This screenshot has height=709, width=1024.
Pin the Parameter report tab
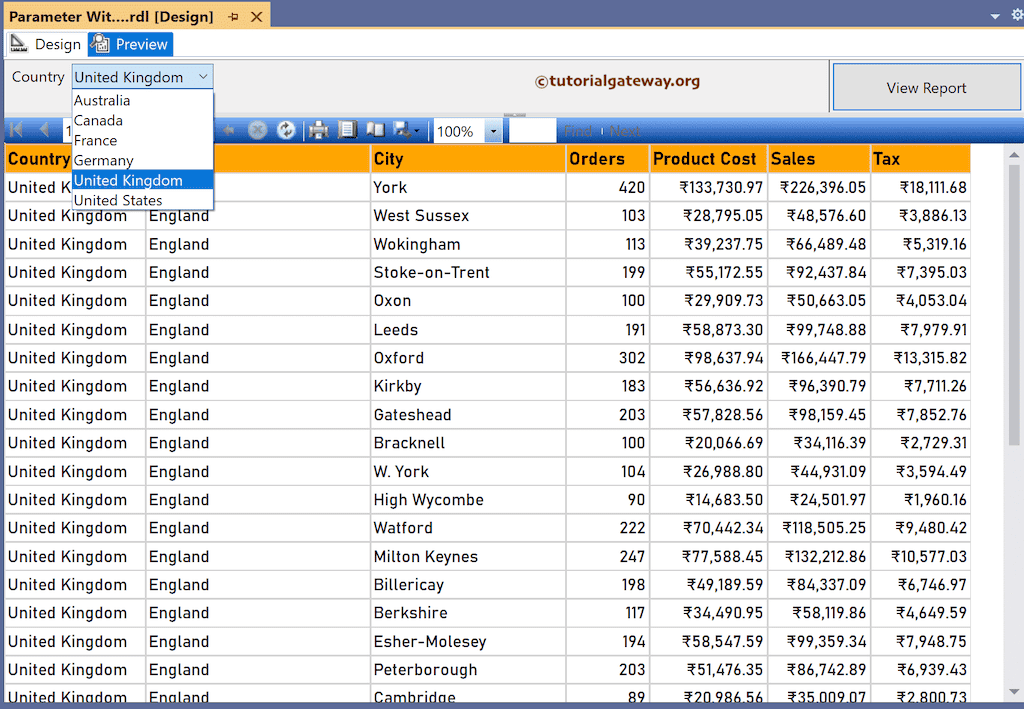(x=233, y=17)
